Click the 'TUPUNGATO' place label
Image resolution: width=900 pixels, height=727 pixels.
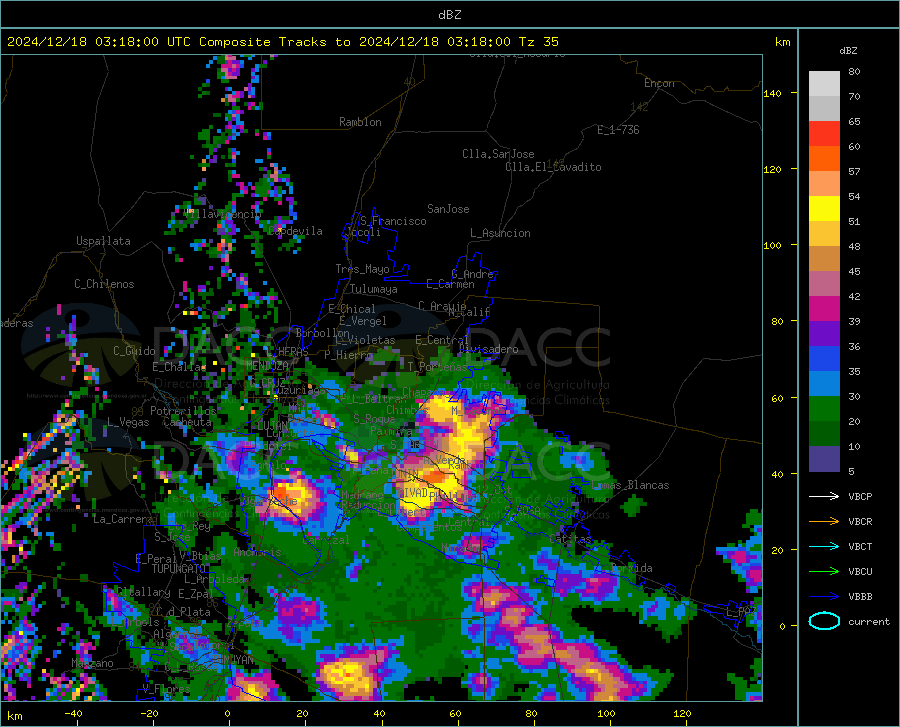coord(179,569)
